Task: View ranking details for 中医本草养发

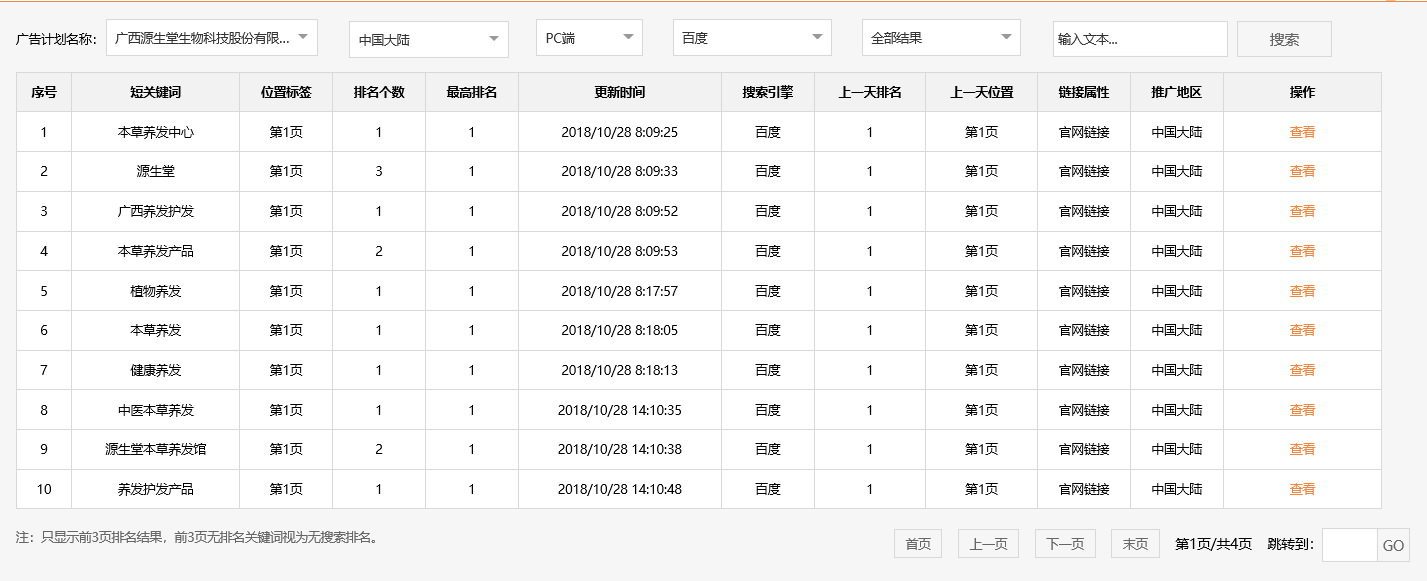Action: point(1301,409)
